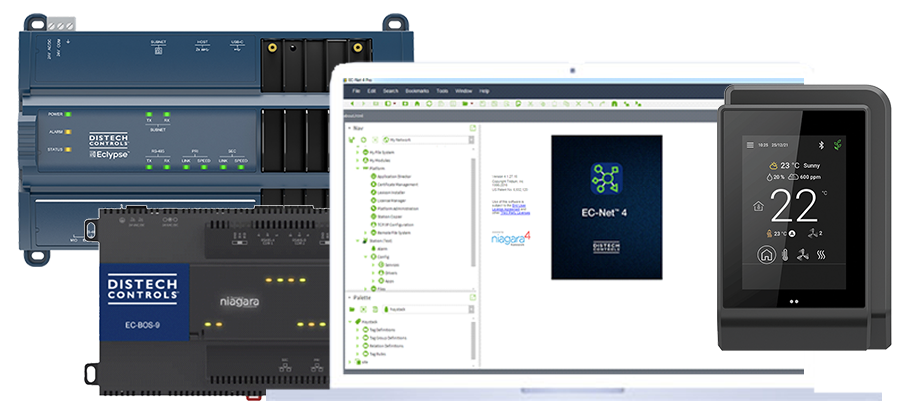Expand My Modules node
This screenshot has width=902, height=418.
(x=358, y=160)
